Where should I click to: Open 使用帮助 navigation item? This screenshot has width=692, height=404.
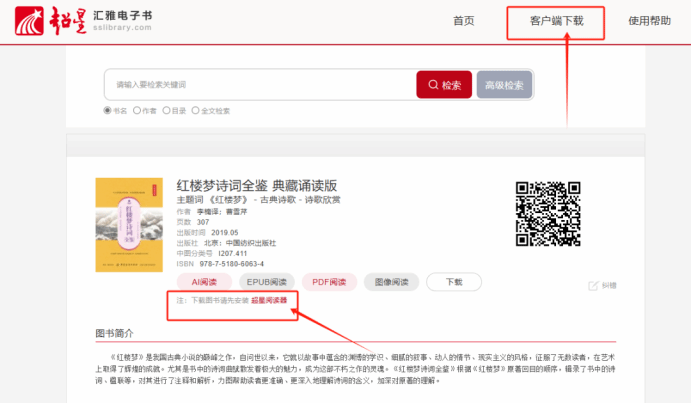649,21
